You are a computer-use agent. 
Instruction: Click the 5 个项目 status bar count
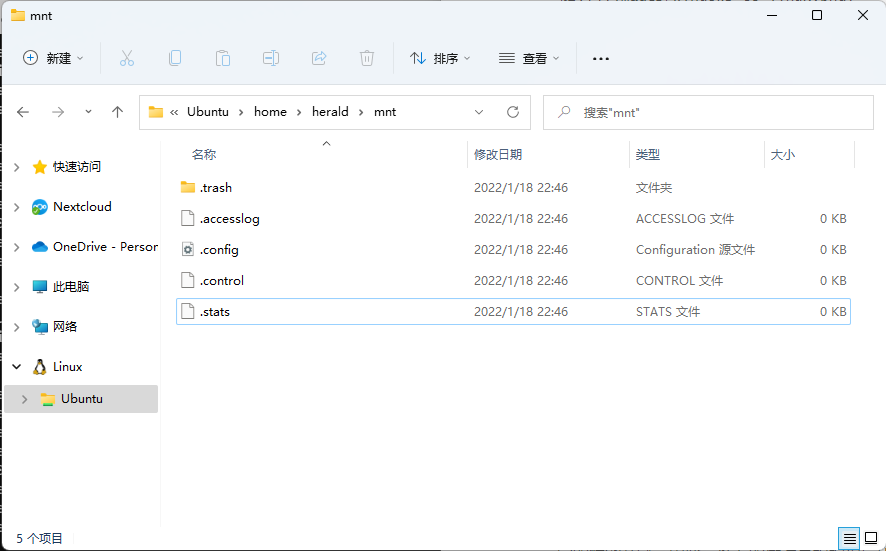[x=39, y=539]
